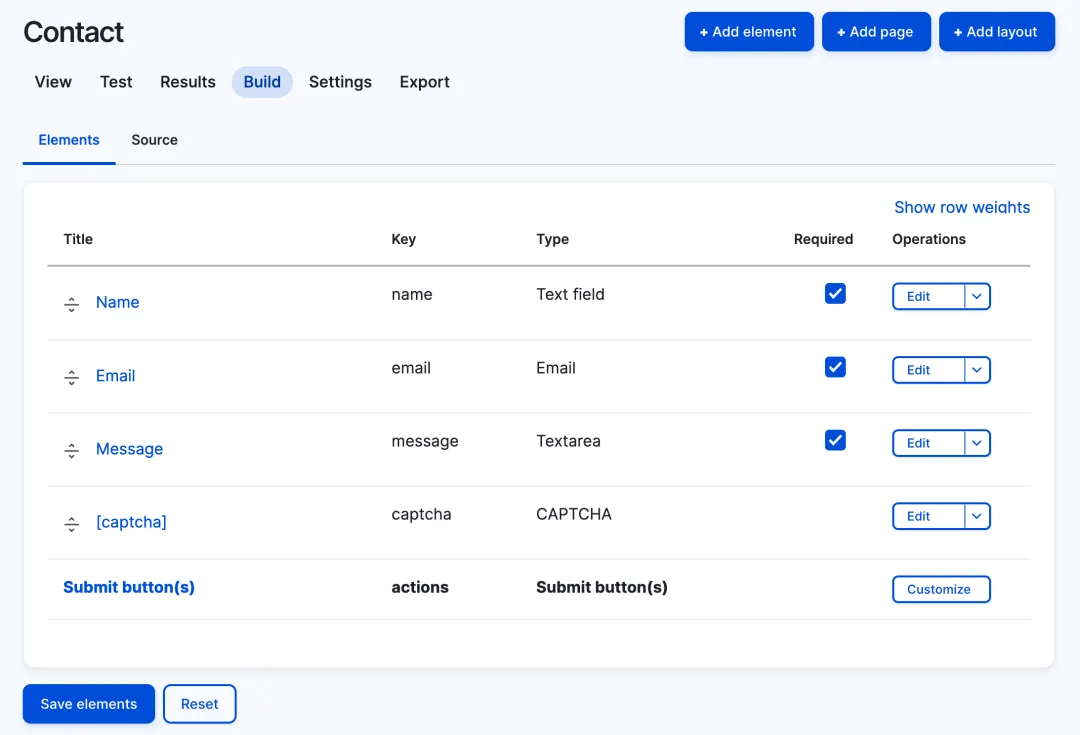Click the Add element button
The image size is (1080, 735).
[x=749, y=32]
